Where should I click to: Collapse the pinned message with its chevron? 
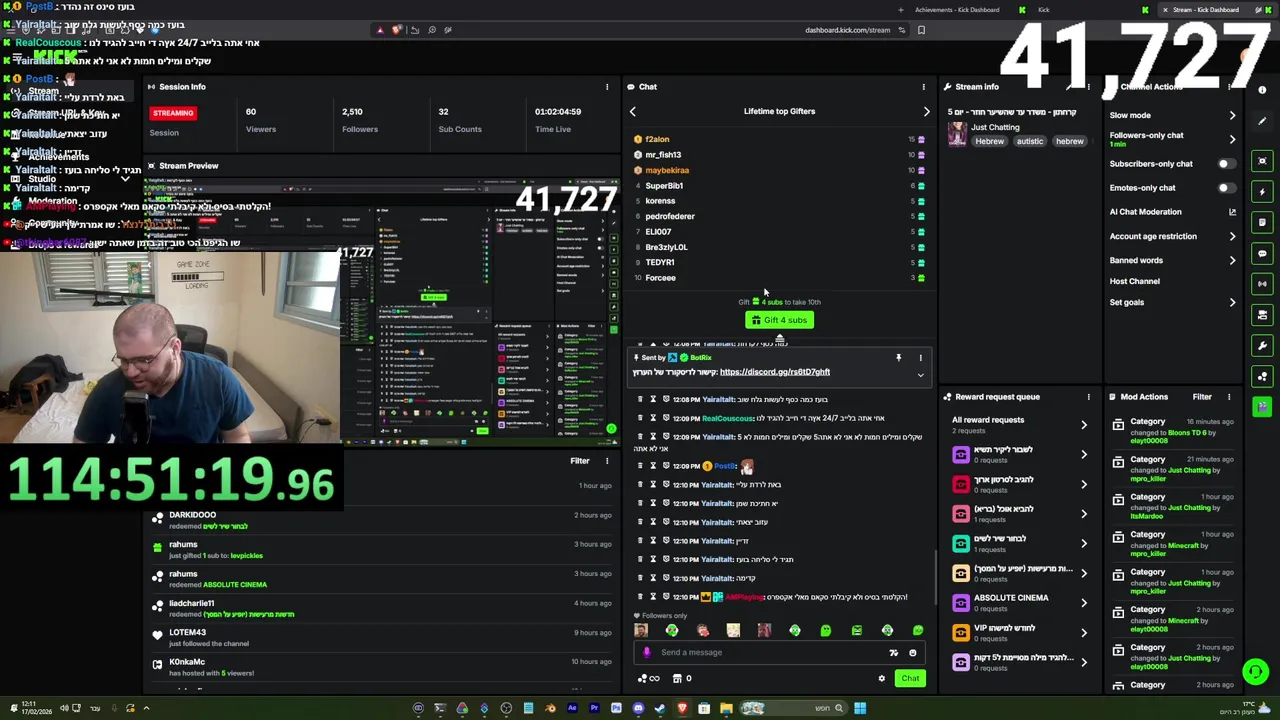point(920,375)
